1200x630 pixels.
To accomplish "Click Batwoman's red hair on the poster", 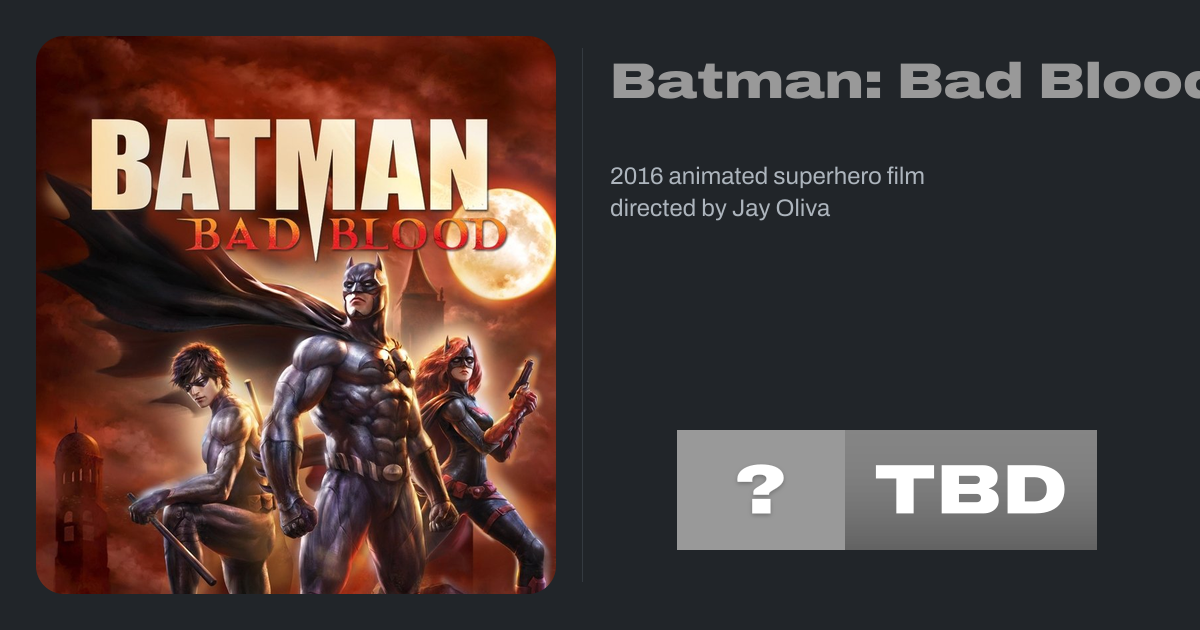I will point(436,372).
